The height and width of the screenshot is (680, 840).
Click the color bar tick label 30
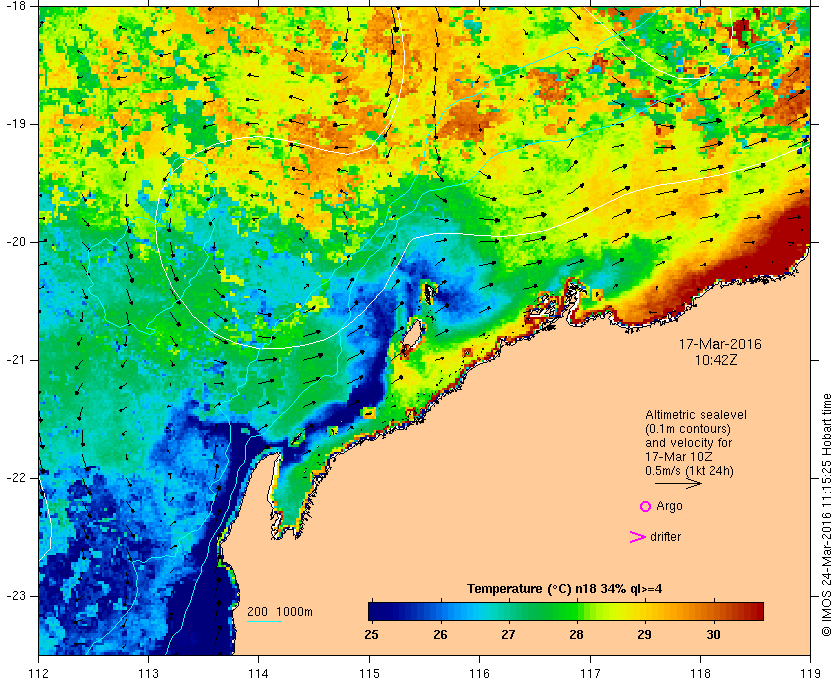pyautogui.click(x=713, y=635)
